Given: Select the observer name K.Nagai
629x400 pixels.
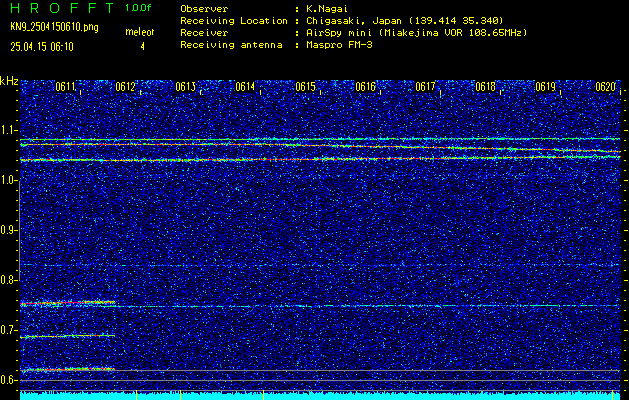Looking at the screenshot, I should click(x=327, y=8).
